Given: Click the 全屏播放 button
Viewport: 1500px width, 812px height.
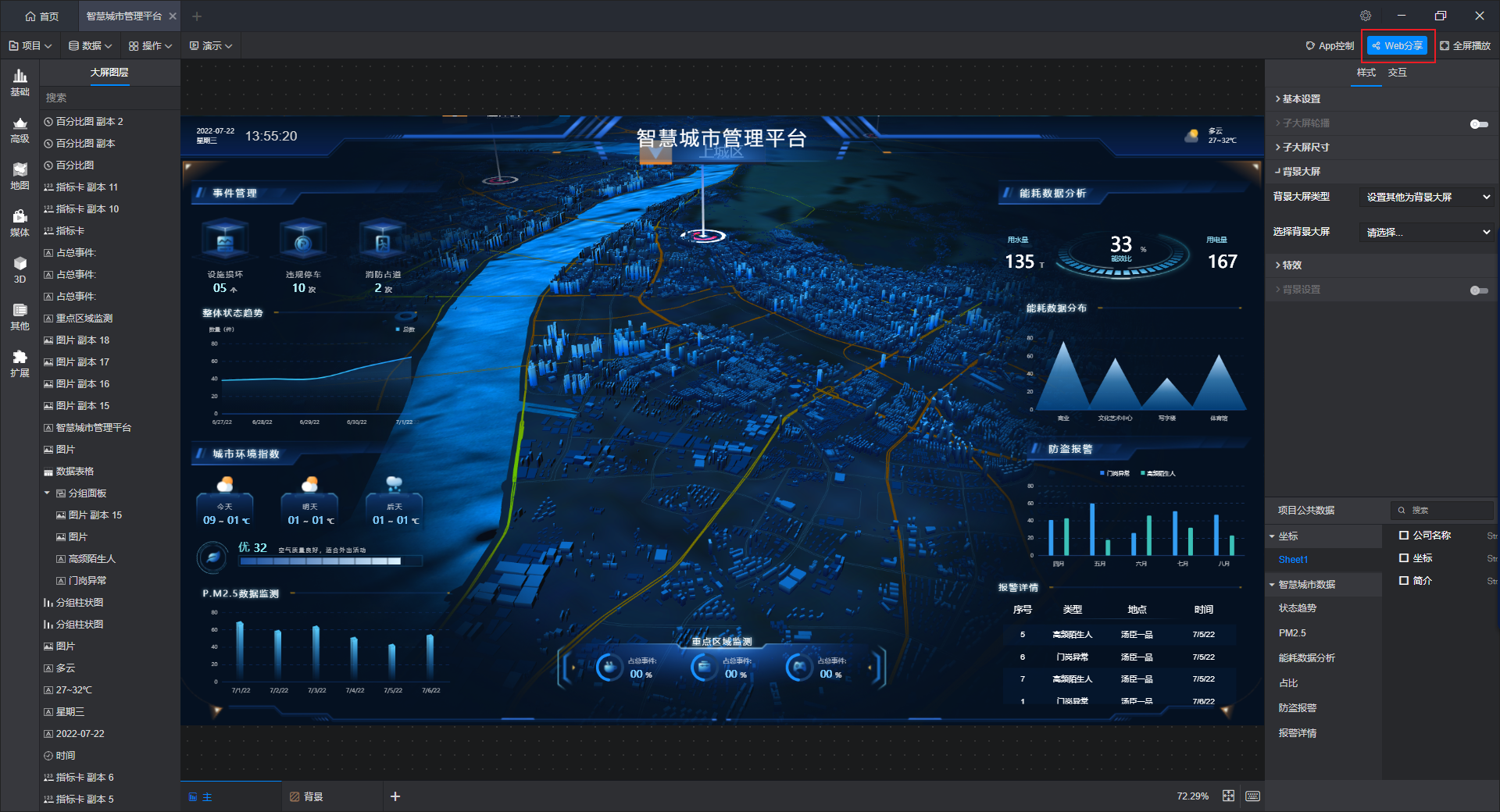Looking at the screenshot, I should (x=1465, y=46).
